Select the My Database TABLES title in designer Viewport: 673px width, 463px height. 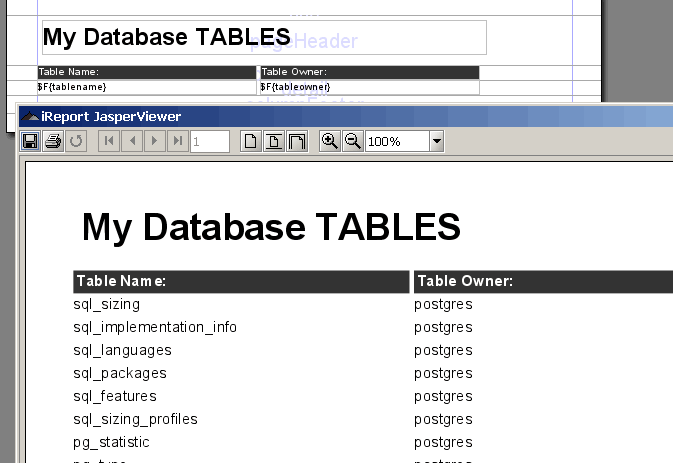264,37
